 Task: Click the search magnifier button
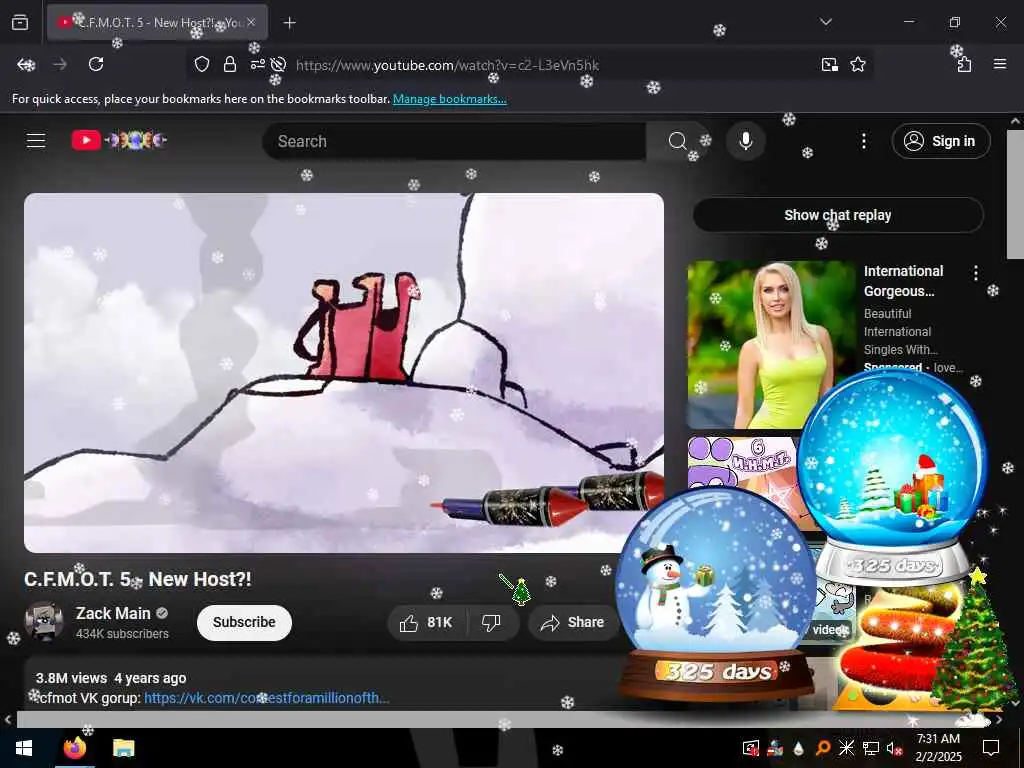pyautogui.click(x=677, y=141)
